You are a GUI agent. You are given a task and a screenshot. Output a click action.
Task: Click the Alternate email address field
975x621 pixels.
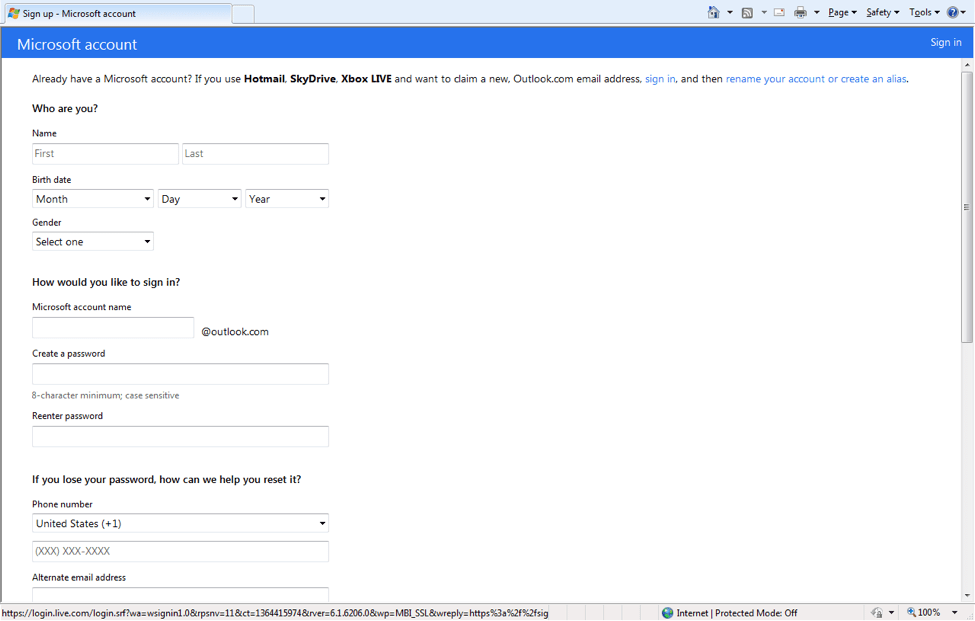(180, 594)
